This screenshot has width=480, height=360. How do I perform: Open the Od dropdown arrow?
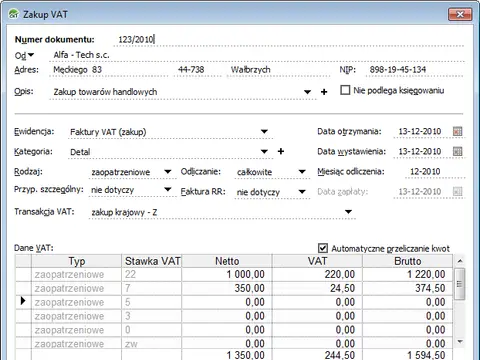pos(31,55)
